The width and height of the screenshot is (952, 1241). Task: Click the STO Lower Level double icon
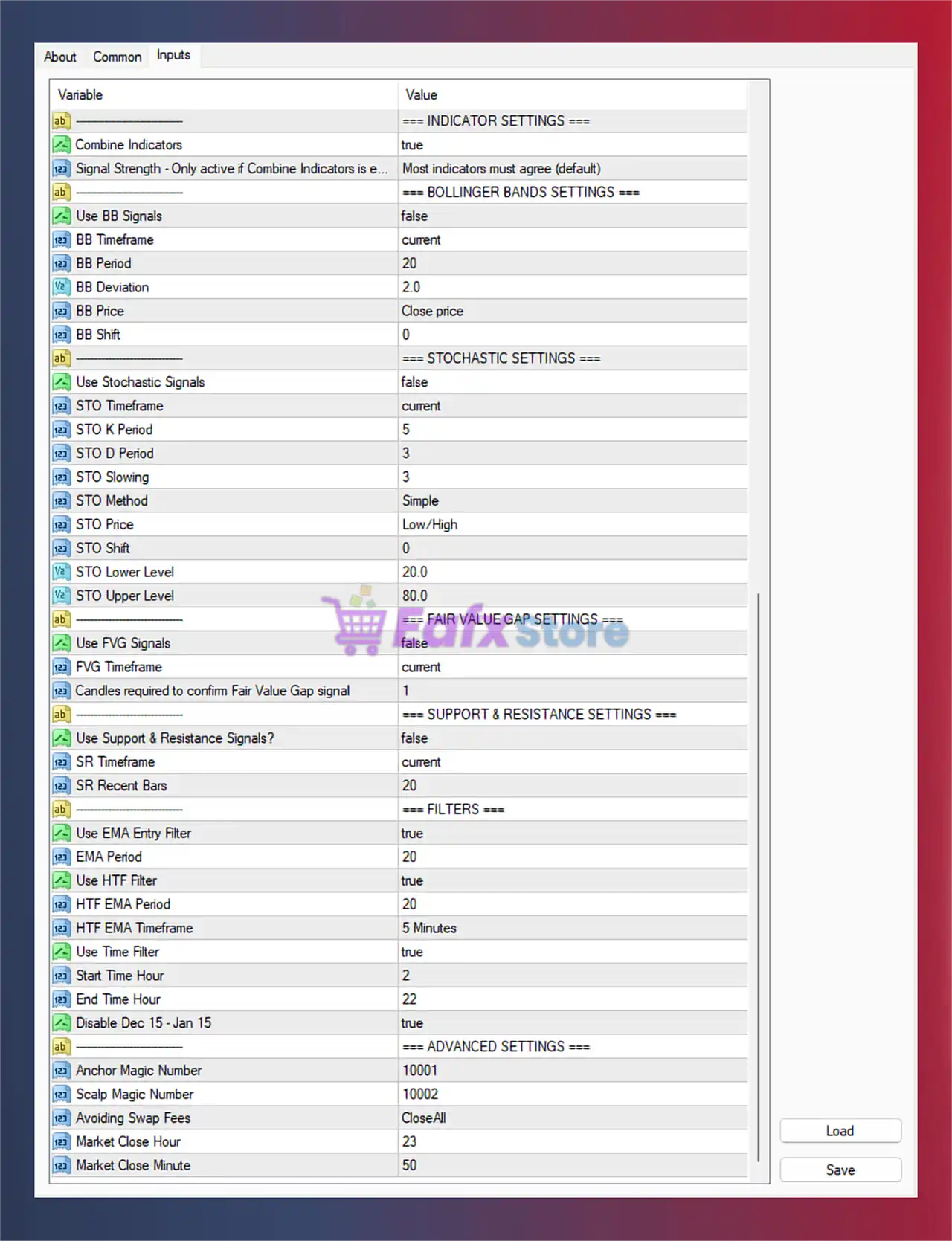point(62,573)
